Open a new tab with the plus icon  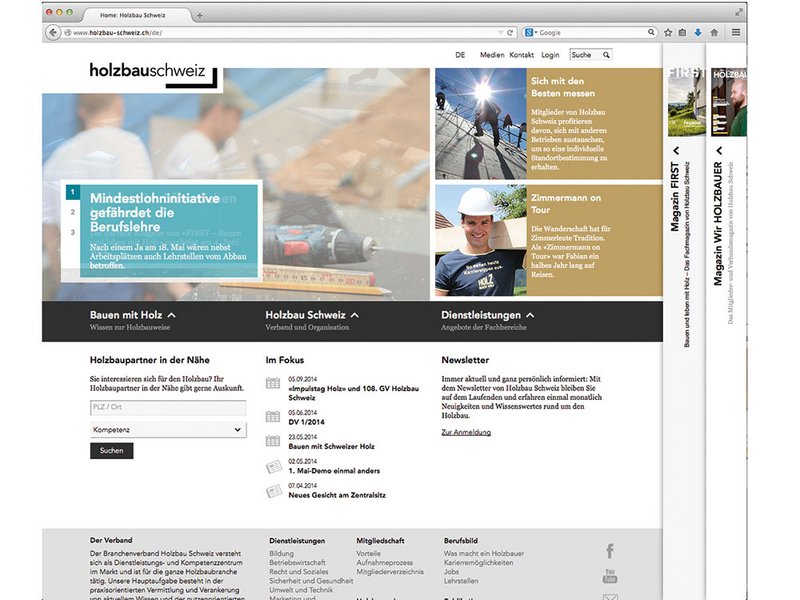[199, 15]
